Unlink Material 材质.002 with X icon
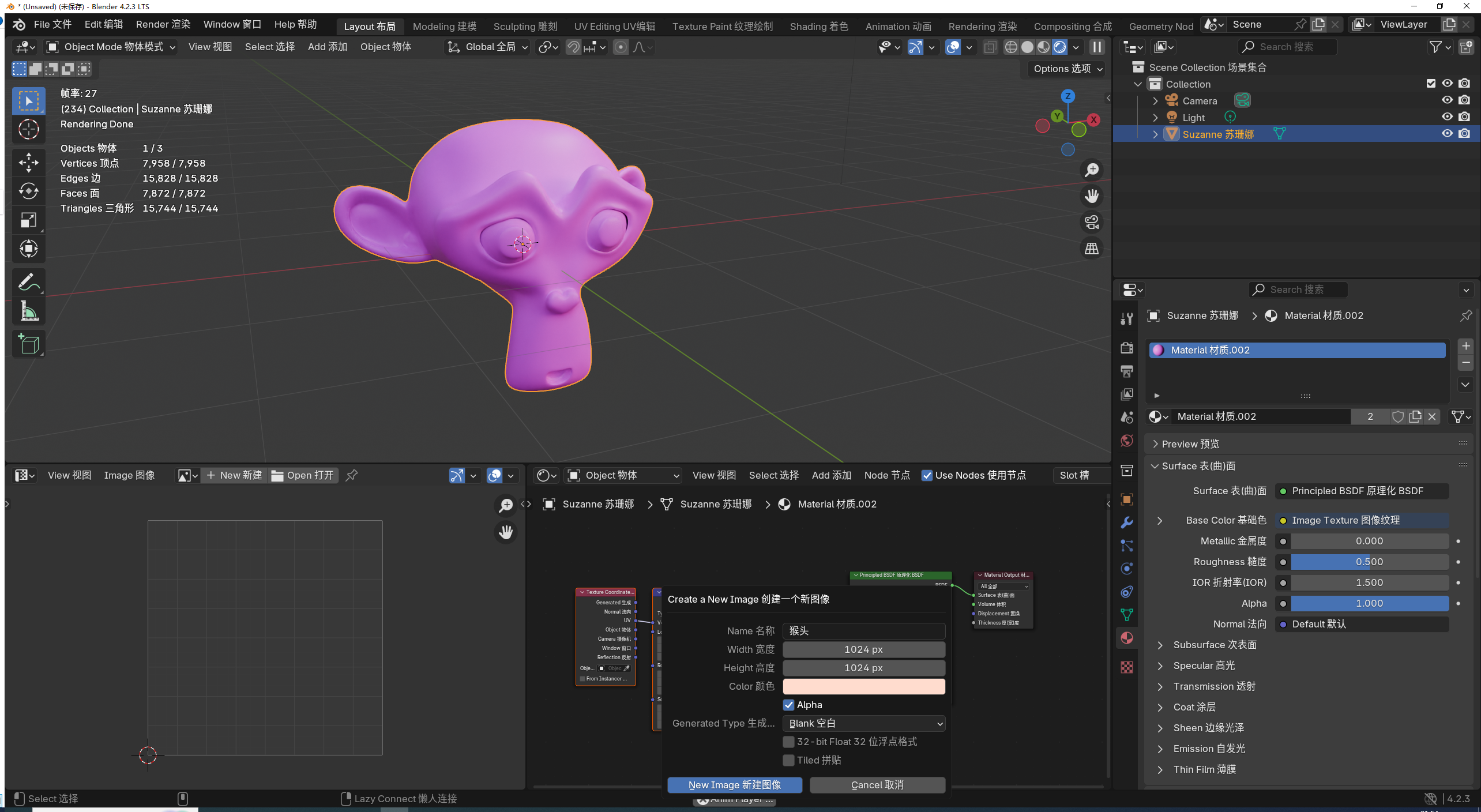 point(1432,416)
